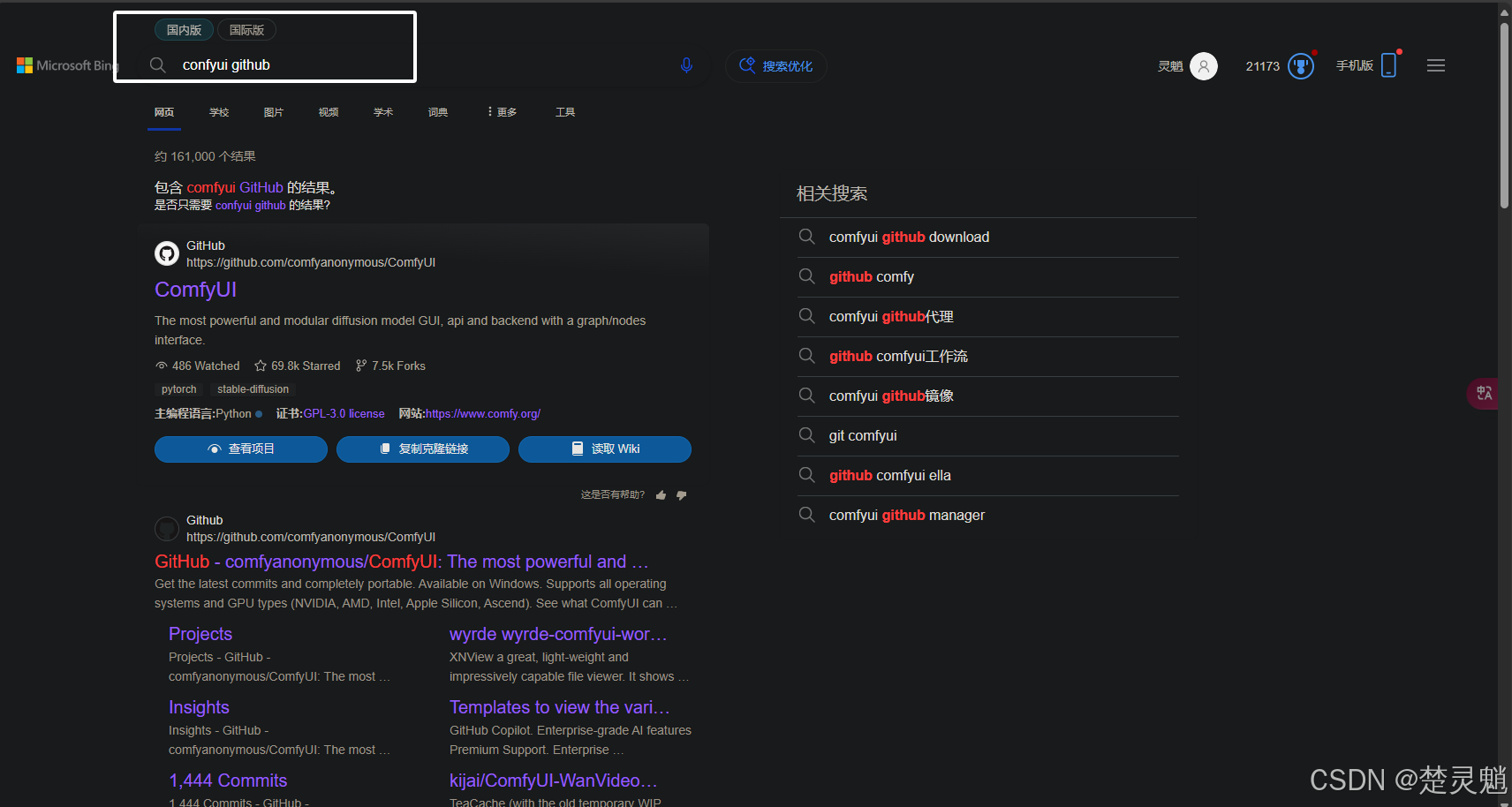Image resolution: width=1512 pixels, height=807 pixels.
Task: Click the translate floating icon on right edge
Action: tap(1485, 393)
